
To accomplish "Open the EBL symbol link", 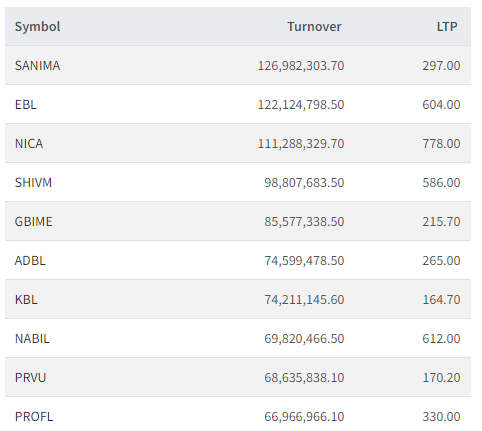I will 26,105.
